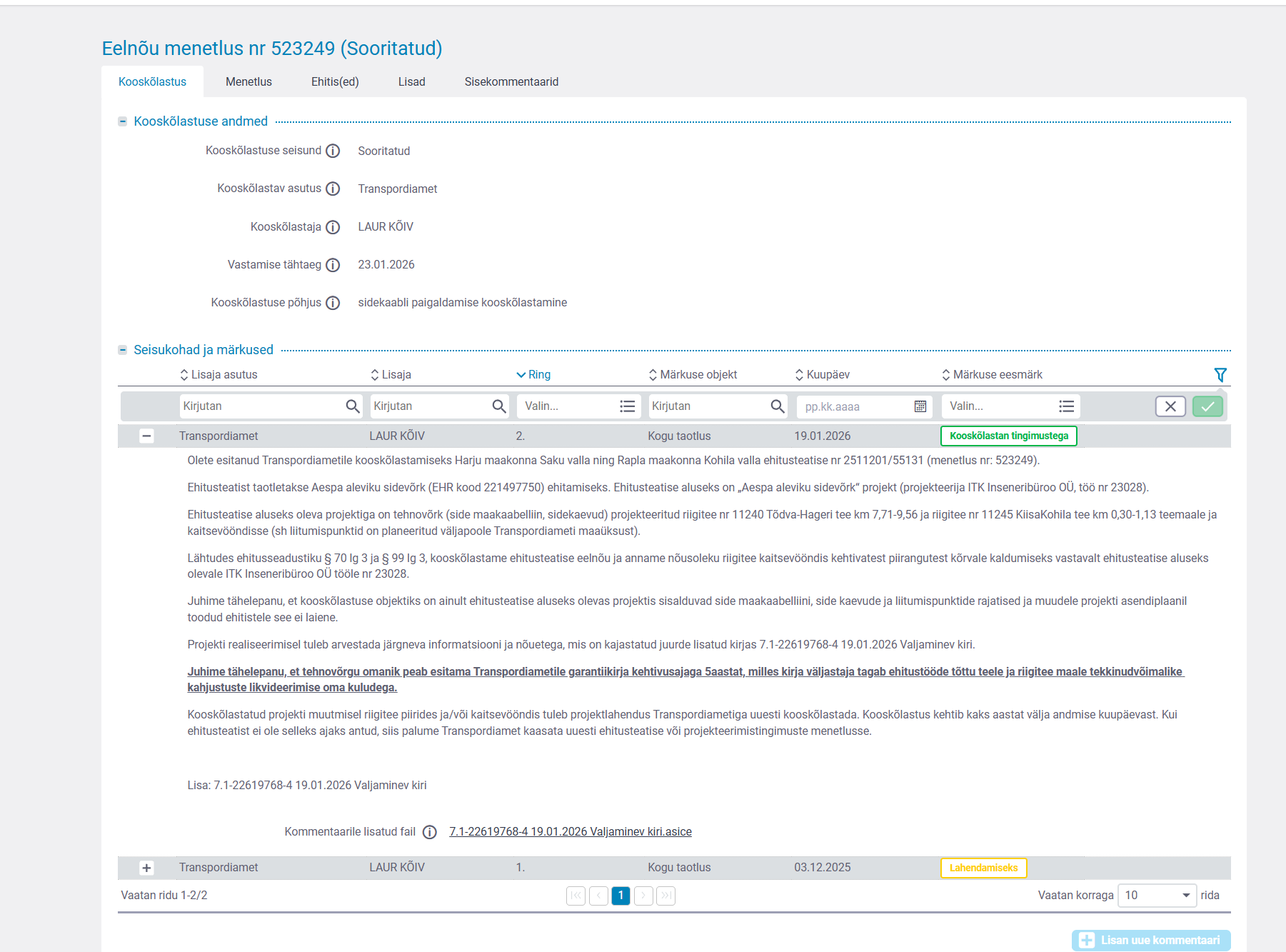Click info icon beside Vastamise tähtaeg
Screen dimensions: 1286x952
coord(333,265)
